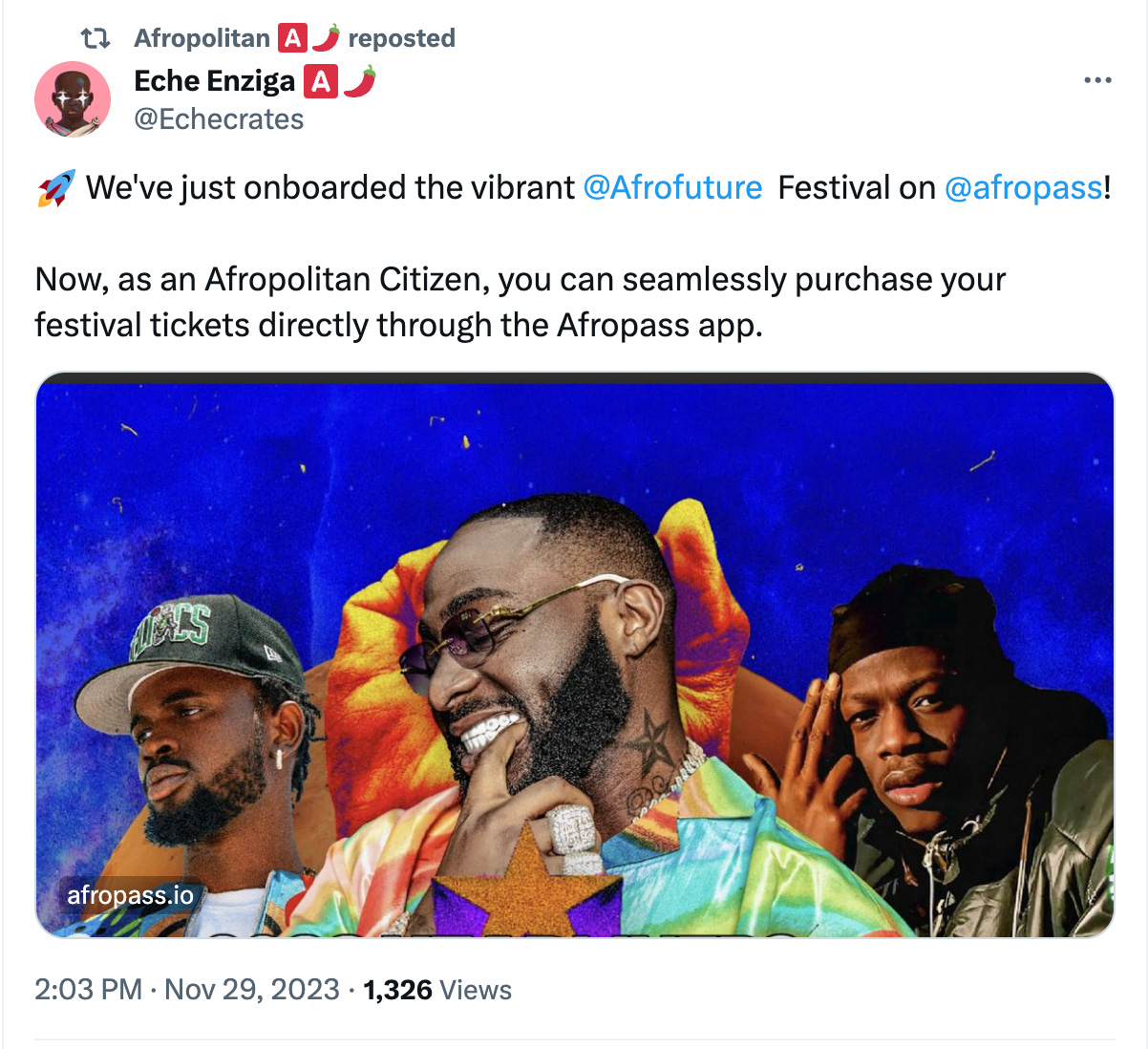
Task: Open the festival lineup image card
Action: (x=575, y=654)
